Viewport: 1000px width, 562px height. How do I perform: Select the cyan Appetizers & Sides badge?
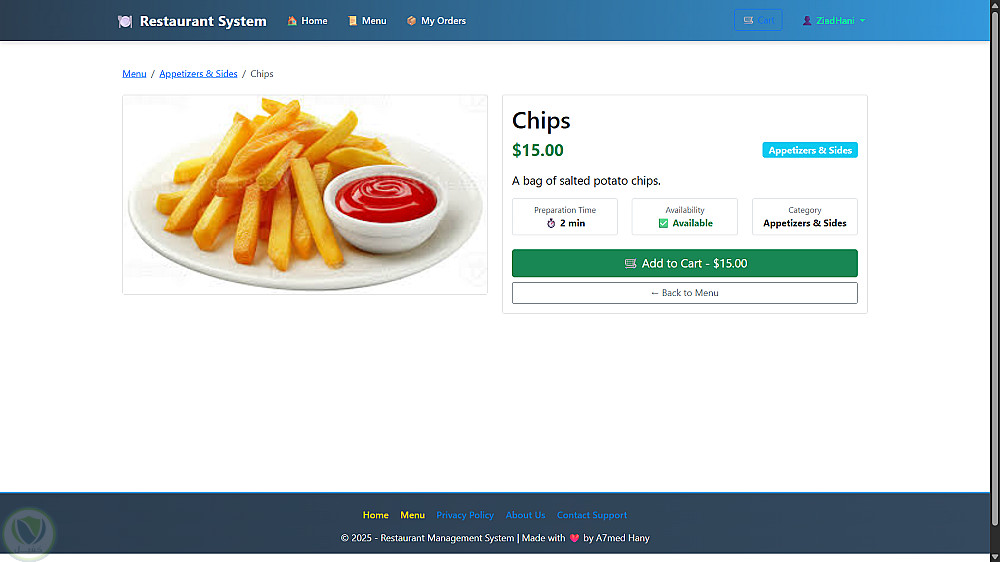point(810,150)
